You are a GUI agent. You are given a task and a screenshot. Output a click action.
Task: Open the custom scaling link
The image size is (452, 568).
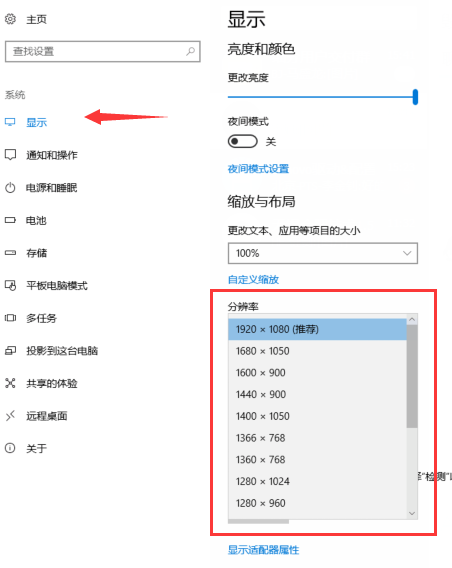253,280
